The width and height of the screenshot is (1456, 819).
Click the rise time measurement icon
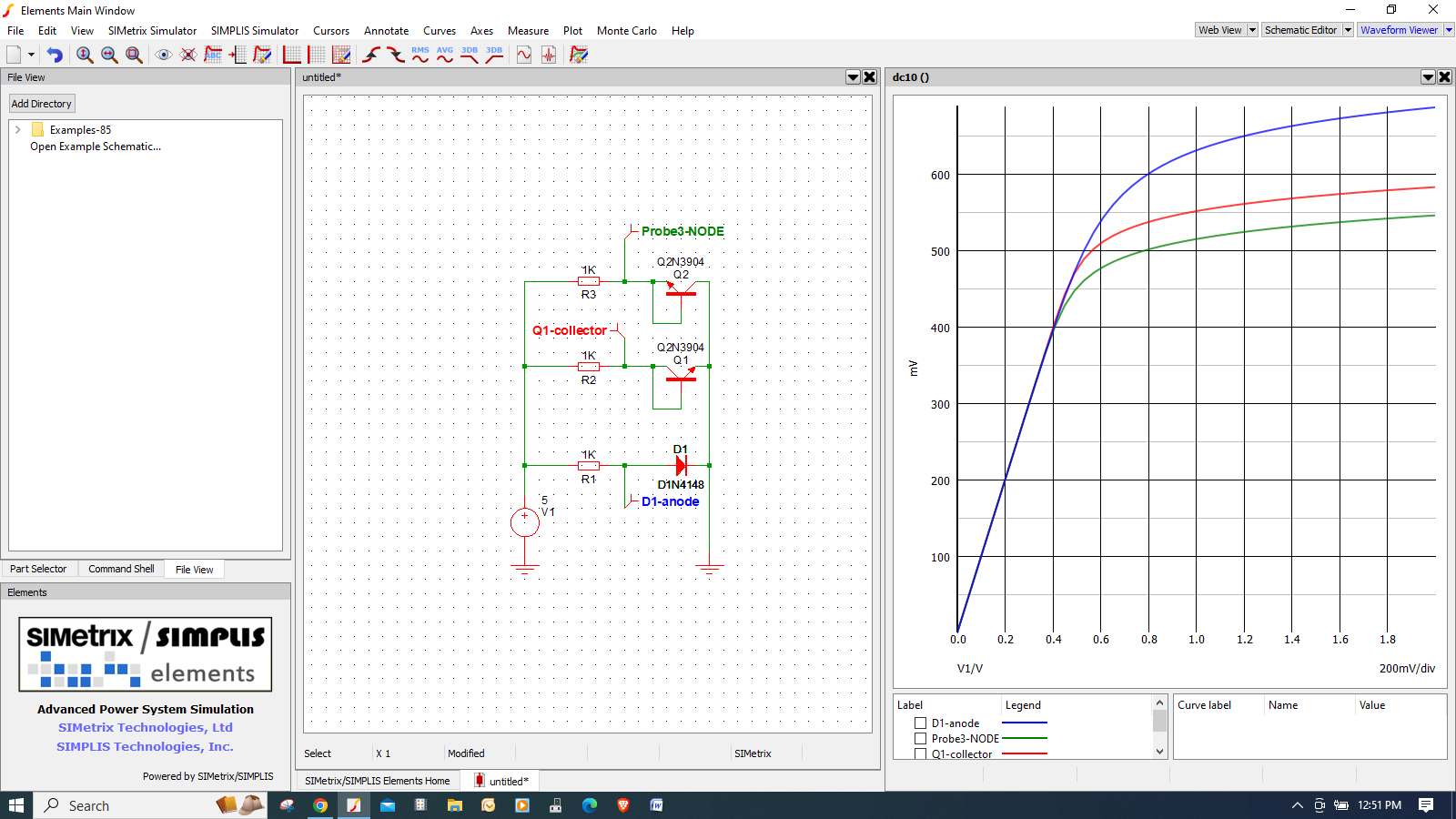(370, 55)
